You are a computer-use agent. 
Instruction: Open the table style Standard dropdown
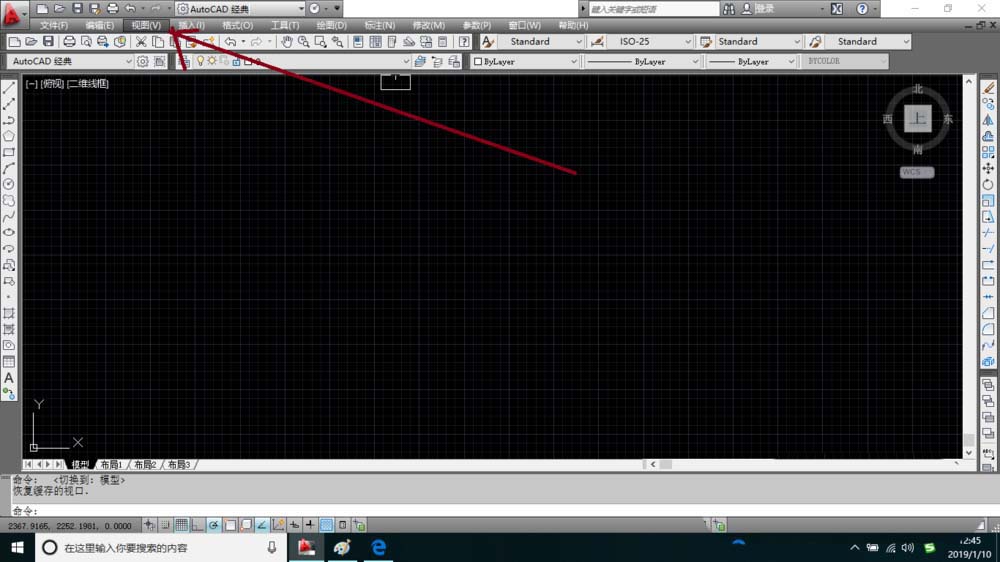(x=758, y=41)
